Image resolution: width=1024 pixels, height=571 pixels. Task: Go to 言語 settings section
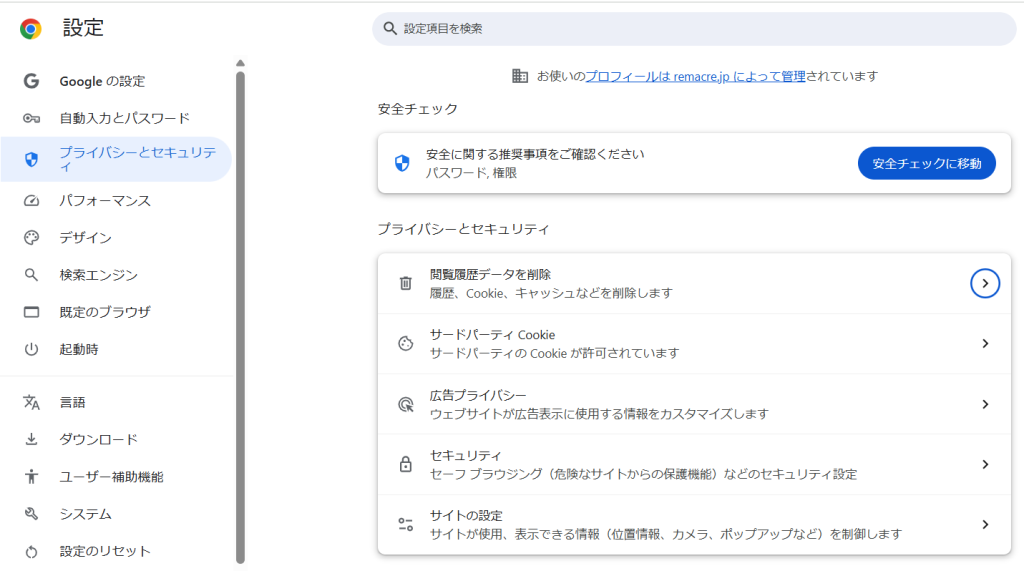tap(72, 402)
